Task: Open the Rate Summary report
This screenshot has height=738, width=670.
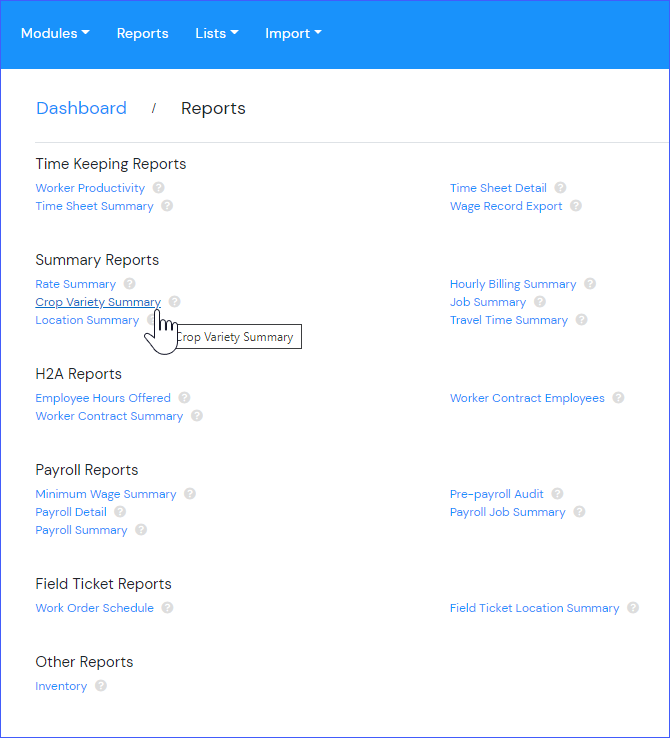Action: (75, 284)
